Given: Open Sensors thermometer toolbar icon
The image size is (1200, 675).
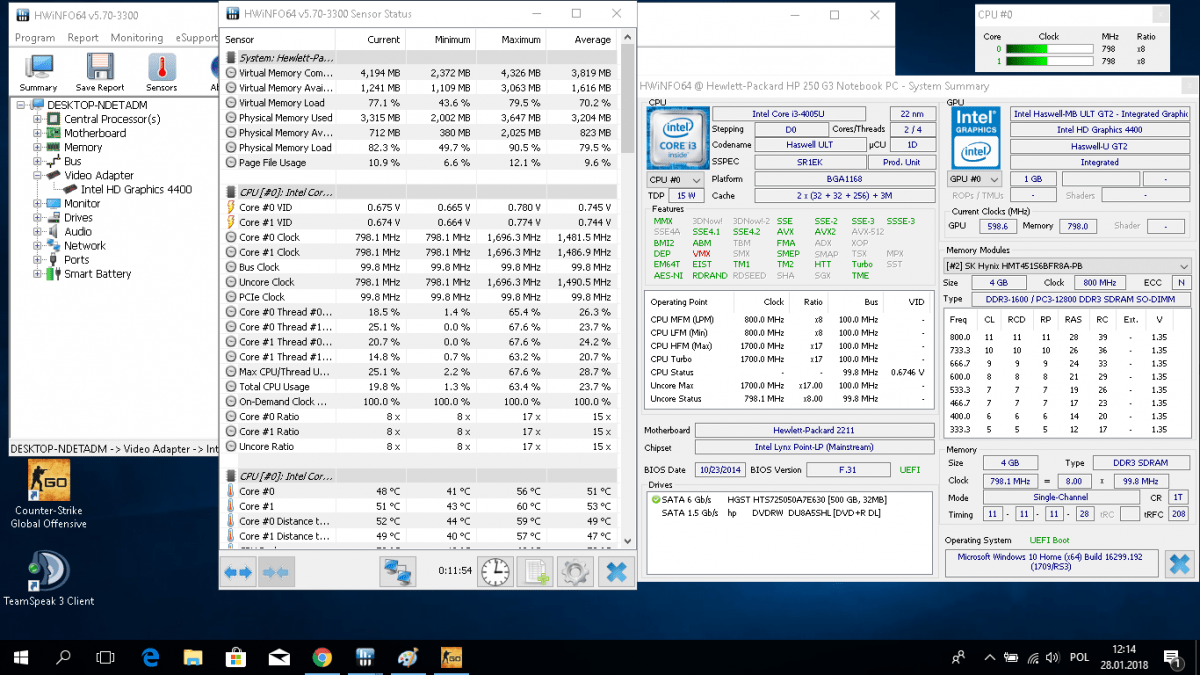Looking at the screenshot, I should tap(162, 74).
